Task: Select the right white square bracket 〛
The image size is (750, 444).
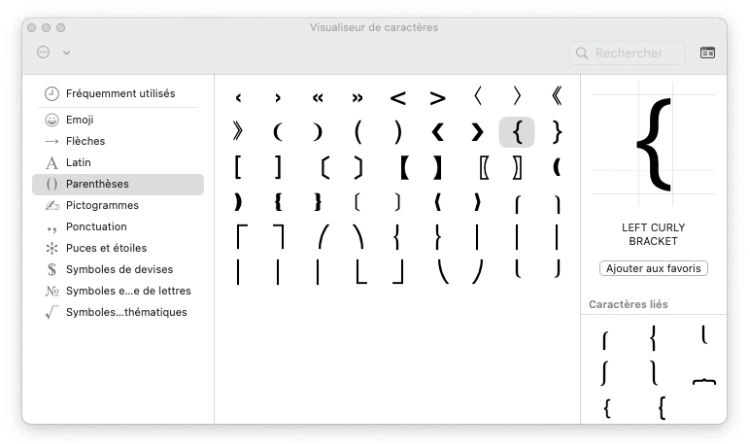Action: click(x=517, y=168)
